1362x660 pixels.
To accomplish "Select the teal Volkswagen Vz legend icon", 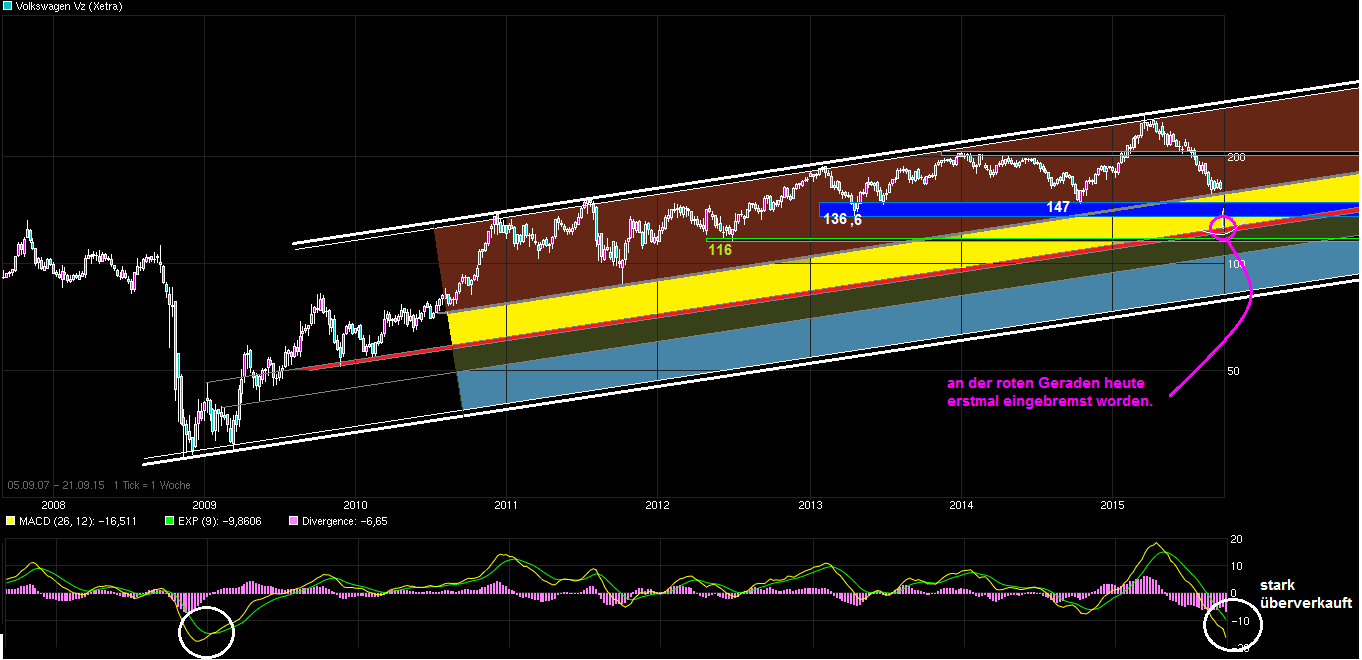I will [x=9, y=8].
